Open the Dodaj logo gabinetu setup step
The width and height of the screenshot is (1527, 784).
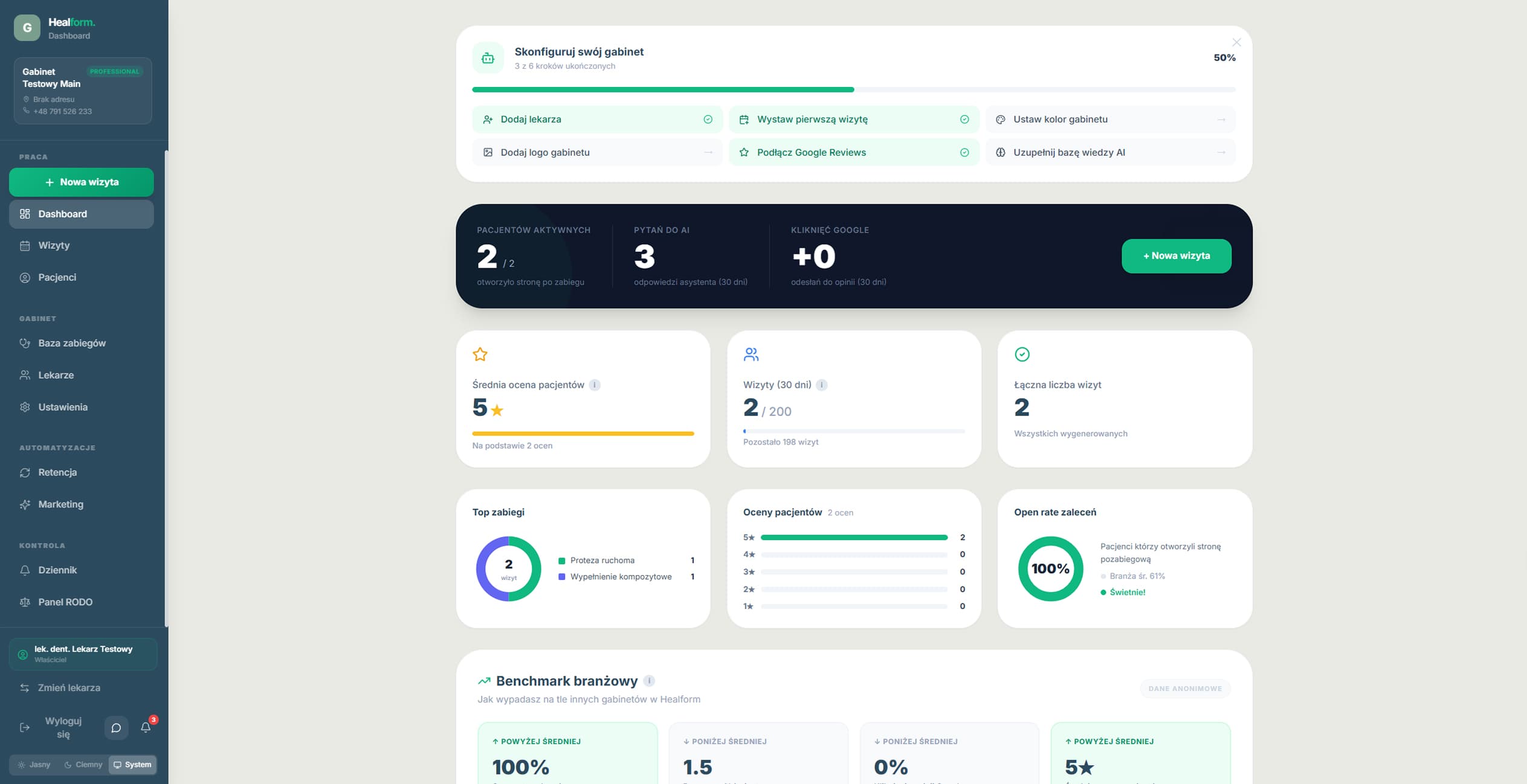click(597, 152)
